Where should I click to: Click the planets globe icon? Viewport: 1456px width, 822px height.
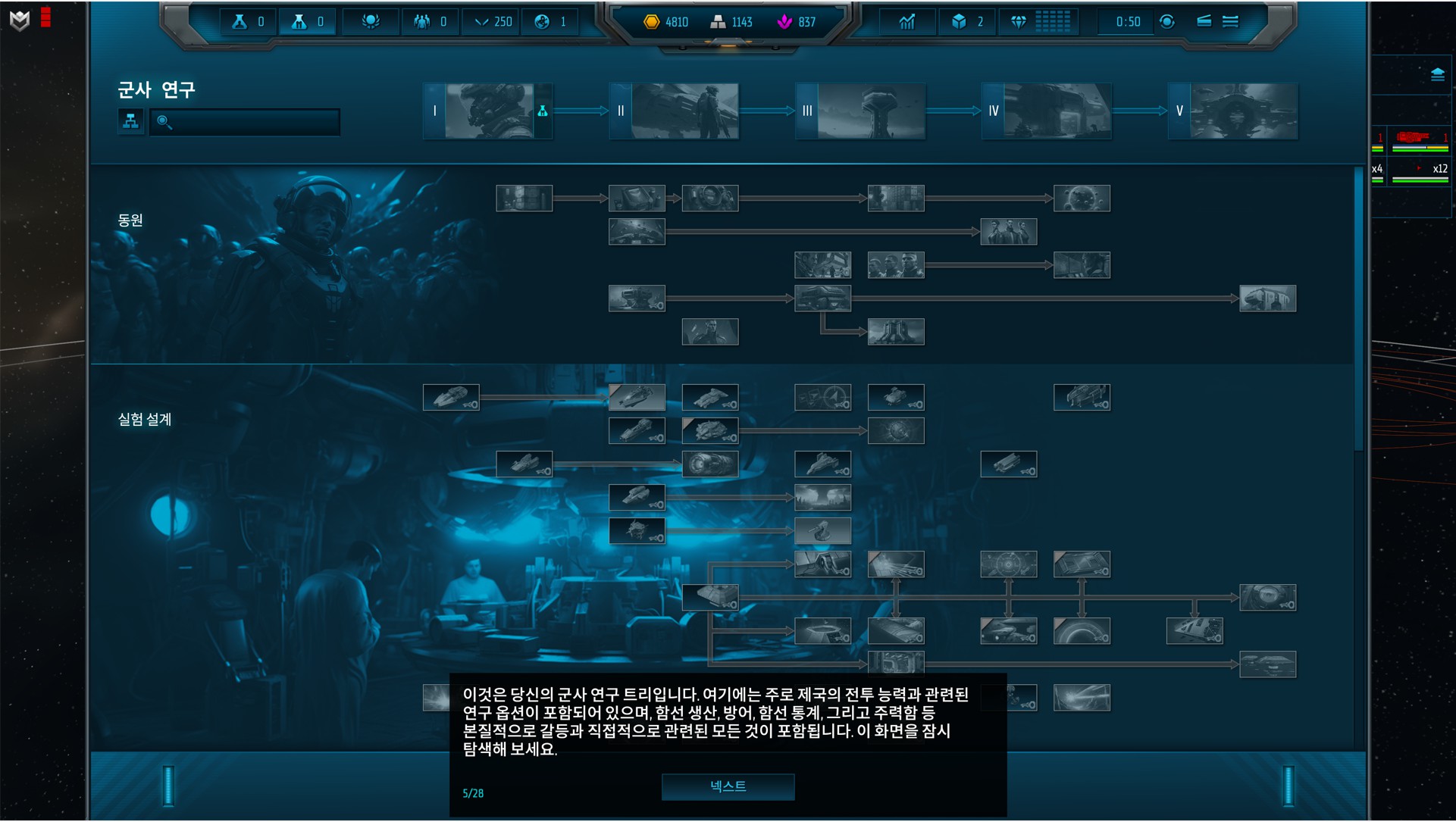point(542,22)
